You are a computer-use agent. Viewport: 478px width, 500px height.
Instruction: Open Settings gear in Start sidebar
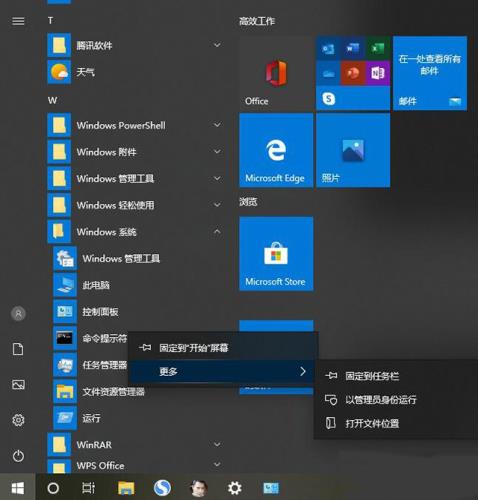pyautogui.click(x=18, y=420)
